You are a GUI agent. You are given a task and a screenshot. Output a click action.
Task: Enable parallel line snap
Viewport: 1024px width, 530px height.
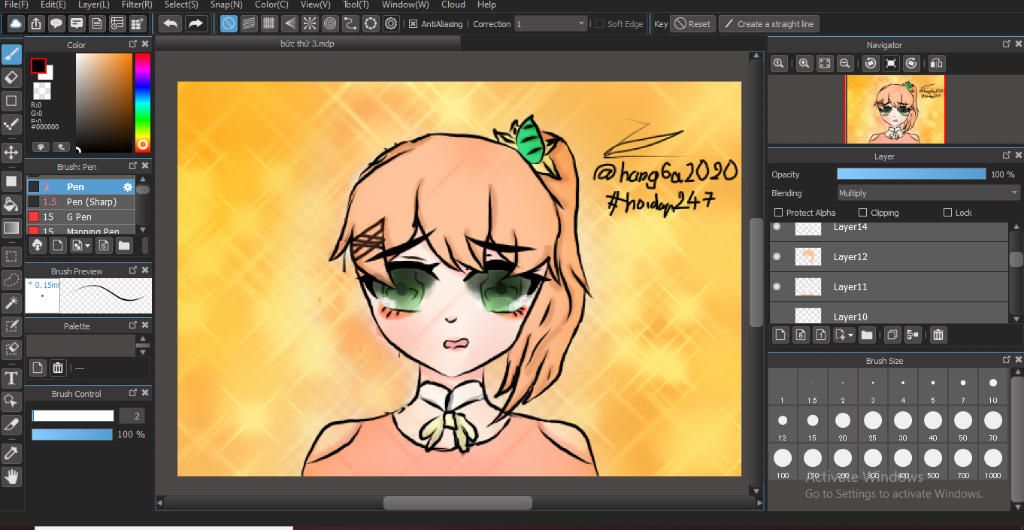pyautogui.click(x=249, y=24)
